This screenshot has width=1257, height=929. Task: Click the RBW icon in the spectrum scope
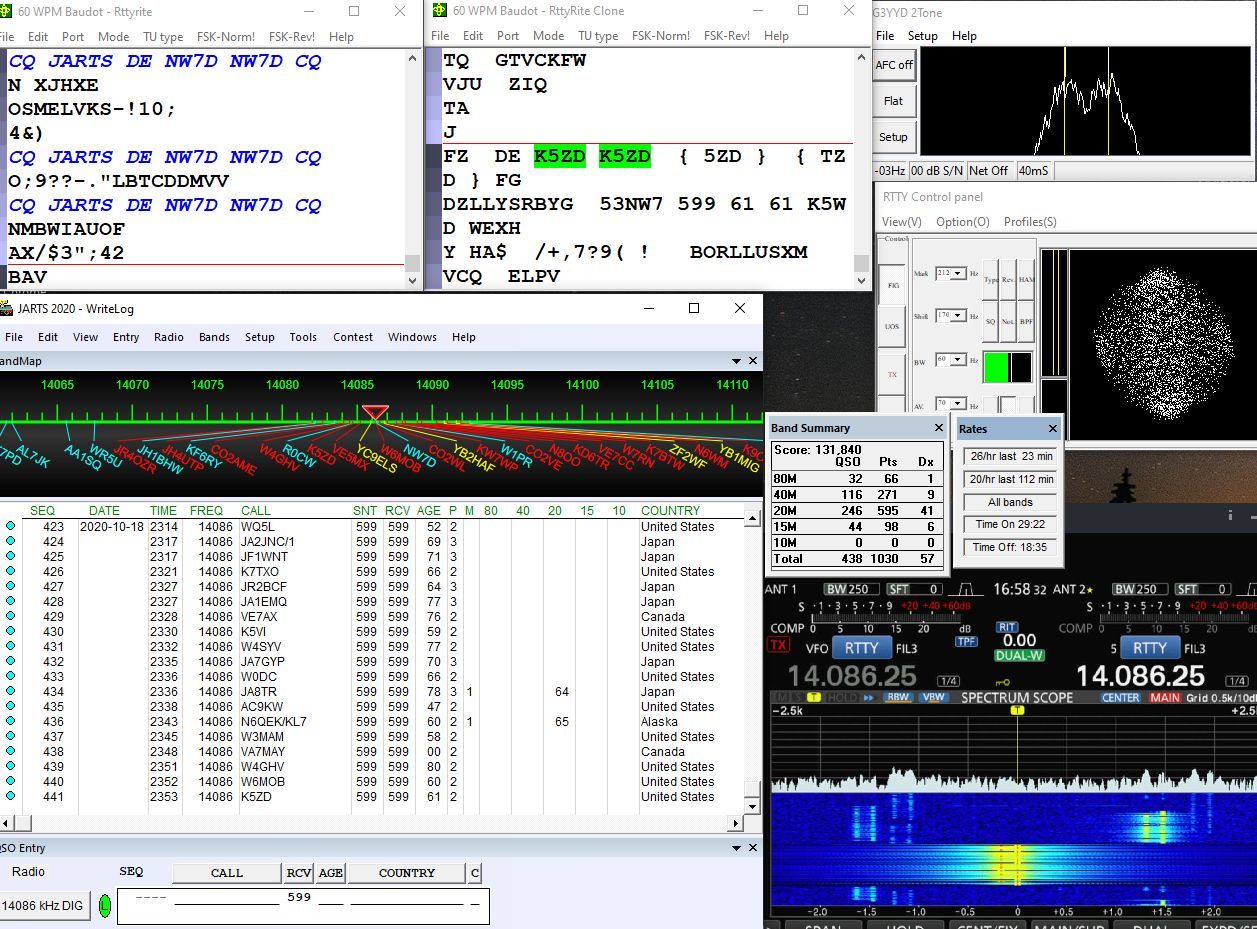898,698
